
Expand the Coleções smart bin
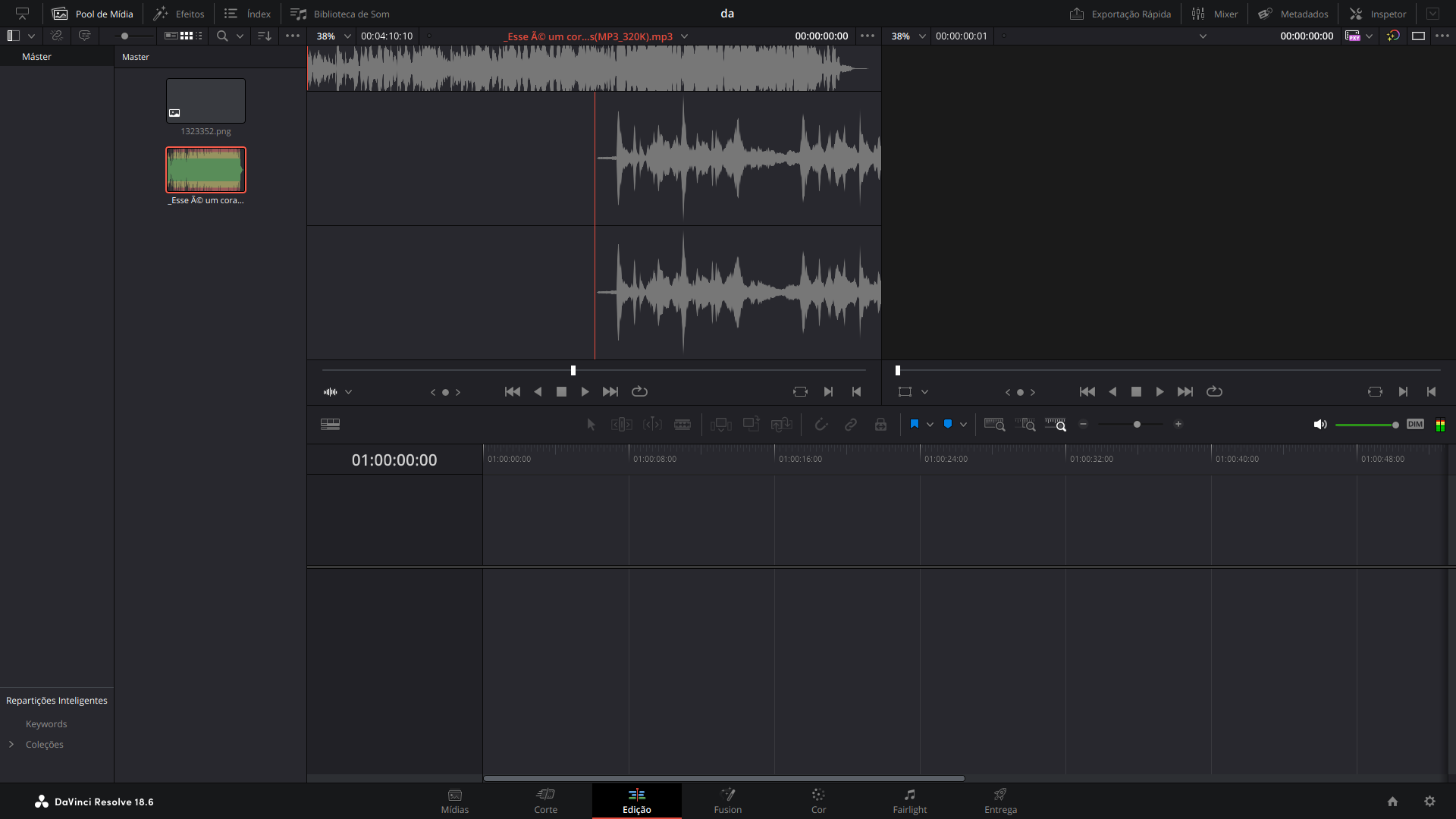[x=11, y=745]
